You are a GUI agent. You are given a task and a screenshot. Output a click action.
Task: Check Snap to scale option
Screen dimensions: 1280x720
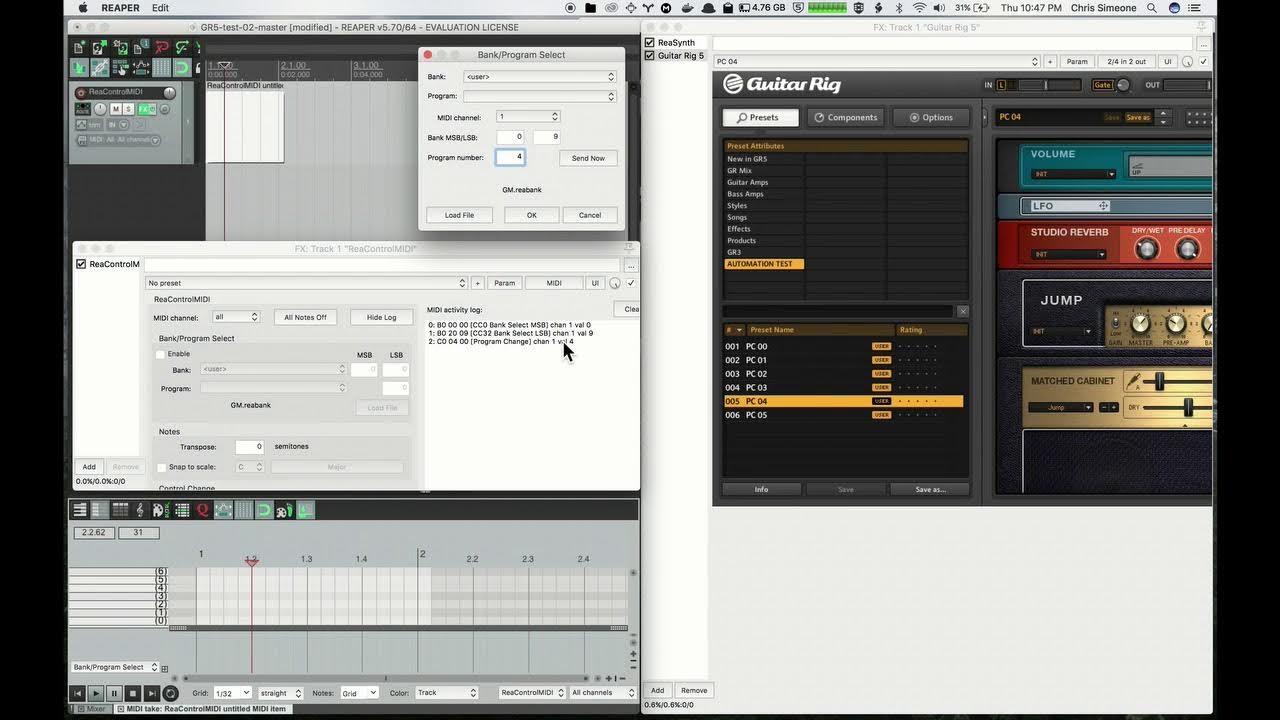162,467
